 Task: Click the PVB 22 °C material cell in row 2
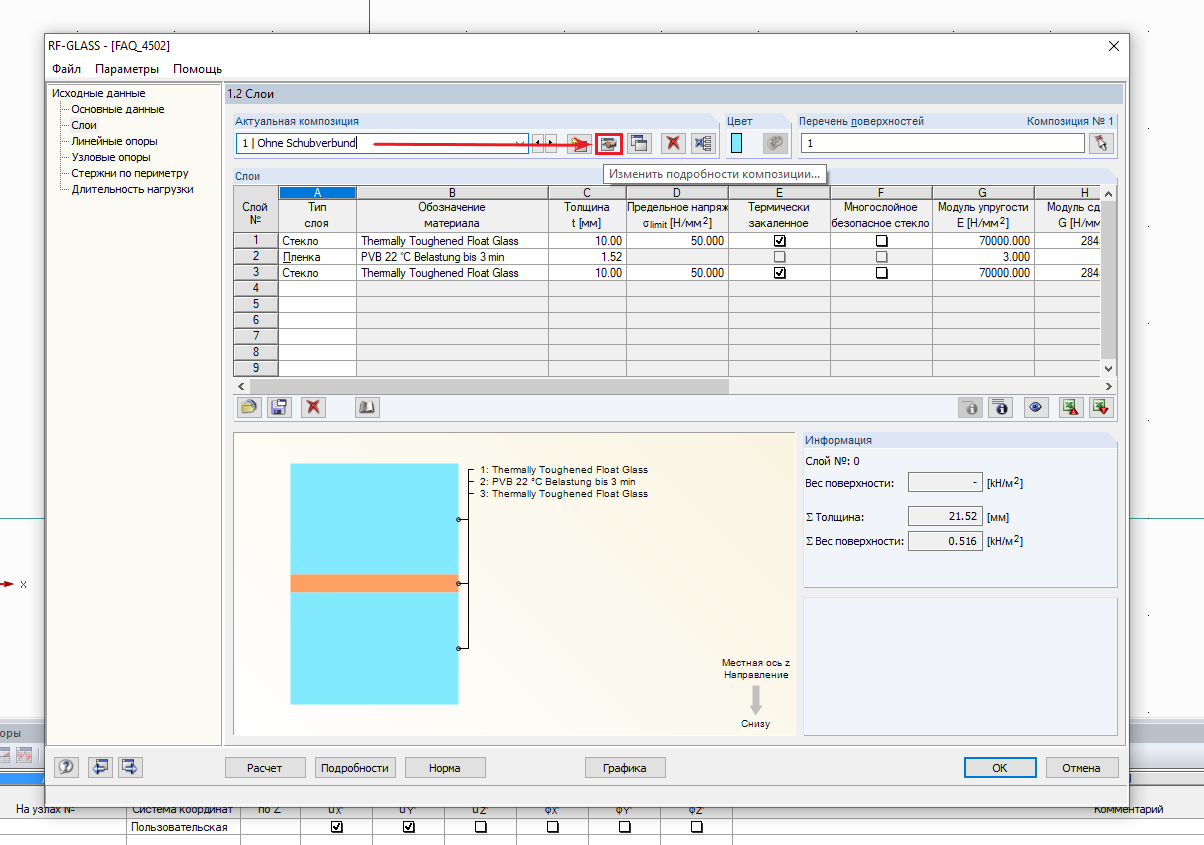tap(452, 257)
